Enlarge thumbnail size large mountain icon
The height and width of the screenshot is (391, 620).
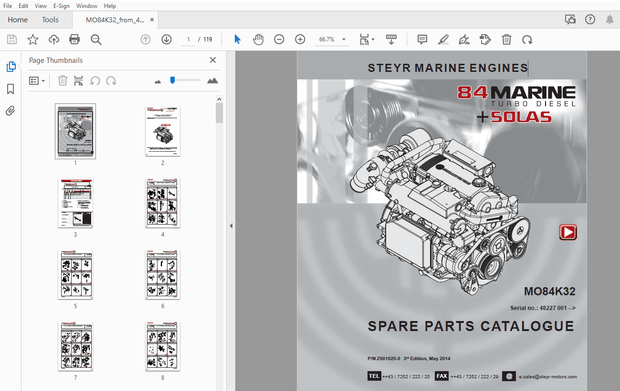click(x=212, y=81)
